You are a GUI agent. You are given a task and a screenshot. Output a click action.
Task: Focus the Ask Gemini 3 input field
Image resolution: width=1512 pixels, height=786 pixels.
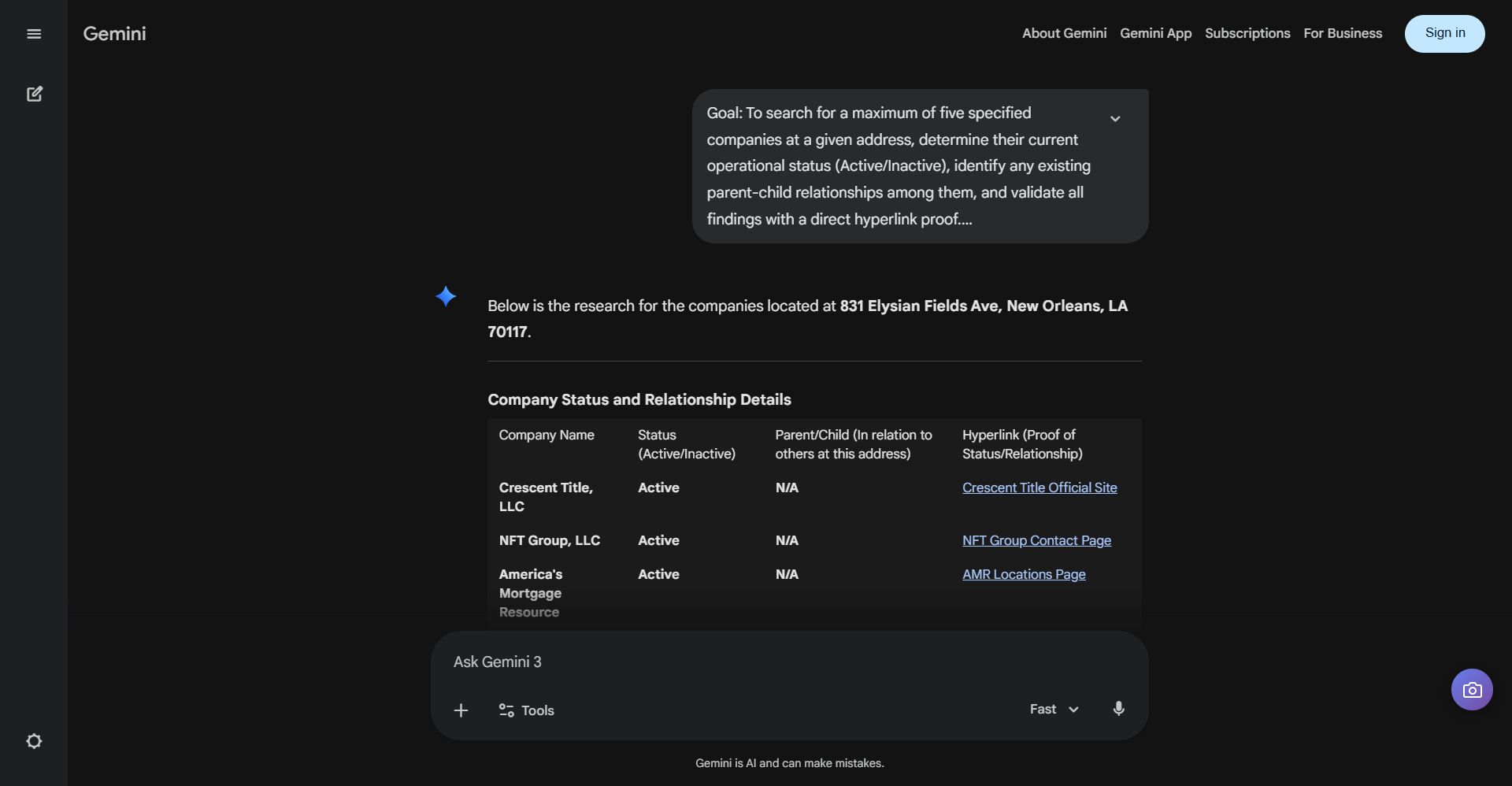coord(787,662)
